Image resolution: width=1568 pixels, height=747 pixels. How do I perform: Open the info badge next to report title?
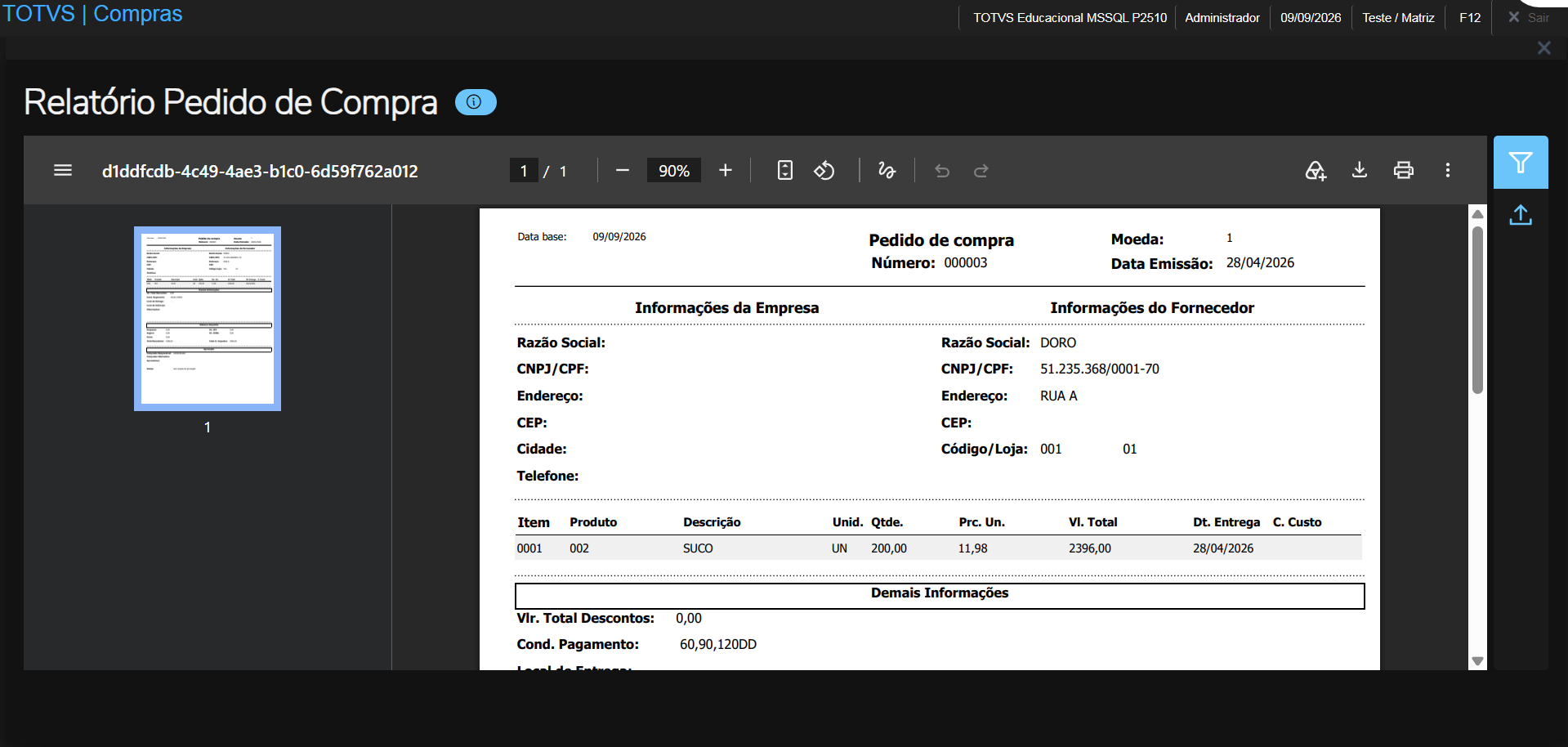click(x=476, y=102)
